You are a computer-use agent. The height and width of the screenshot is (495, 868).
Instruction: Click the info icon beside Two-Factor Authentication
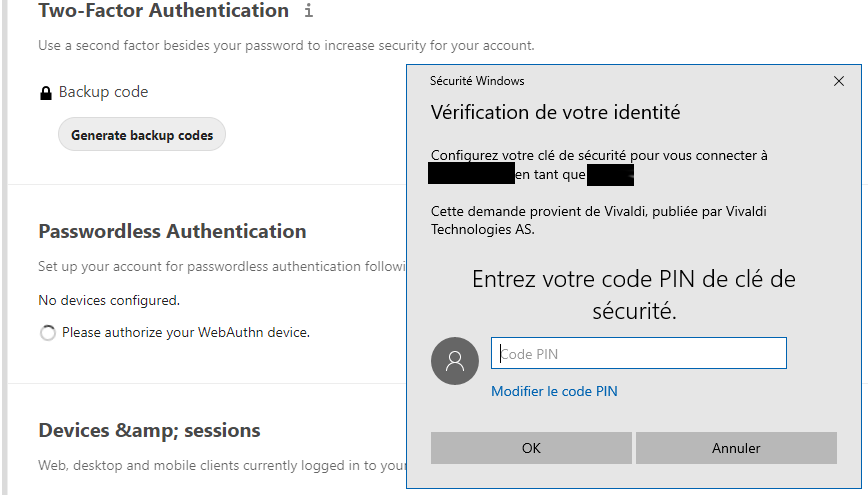[x=308, y=11]
